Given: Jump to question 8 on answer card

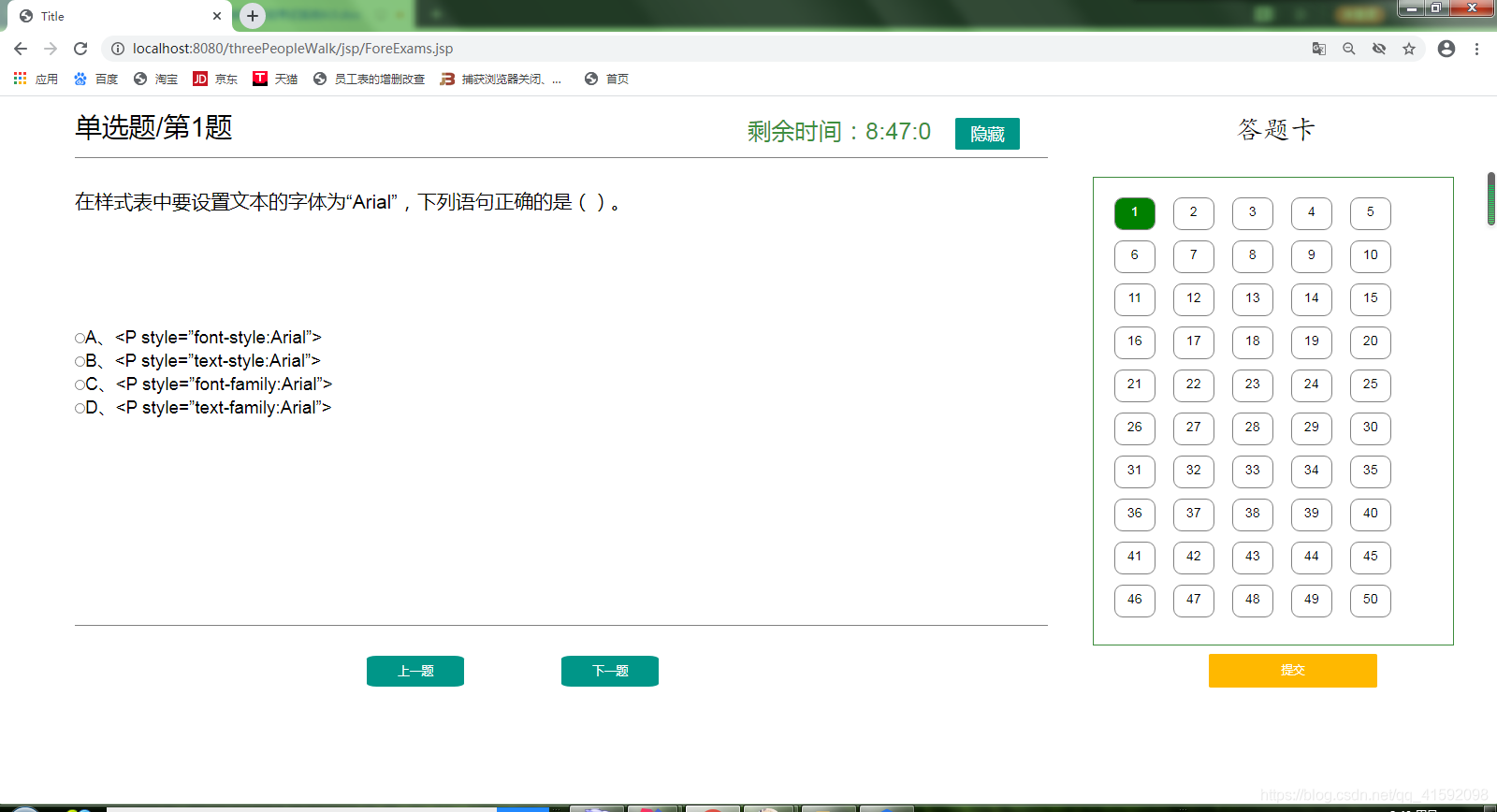Looking at the screenshot, I should [x=1253, y=256].
